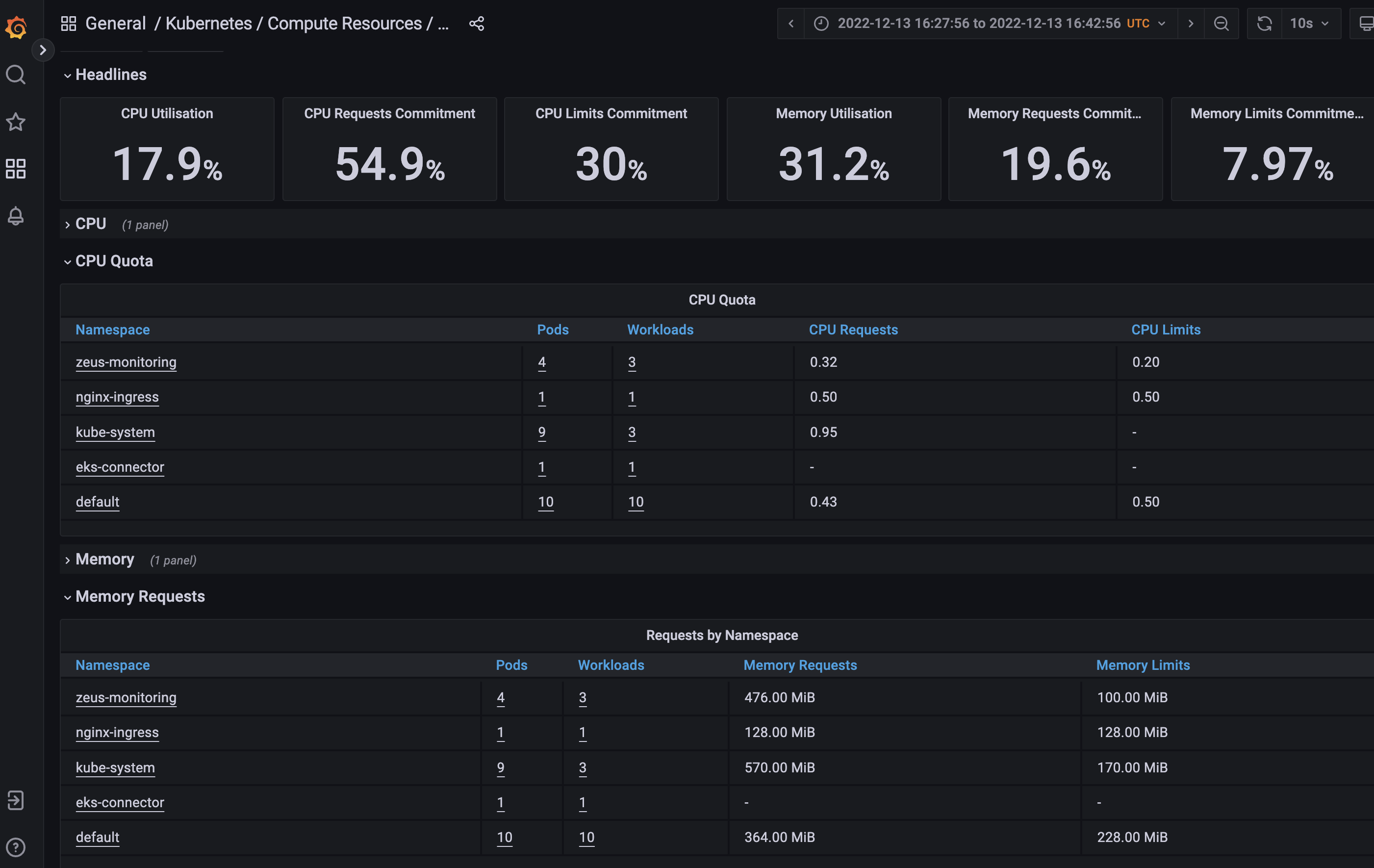
Task: Share the dashboard via share icon
Action: click(x=477, y=24)
